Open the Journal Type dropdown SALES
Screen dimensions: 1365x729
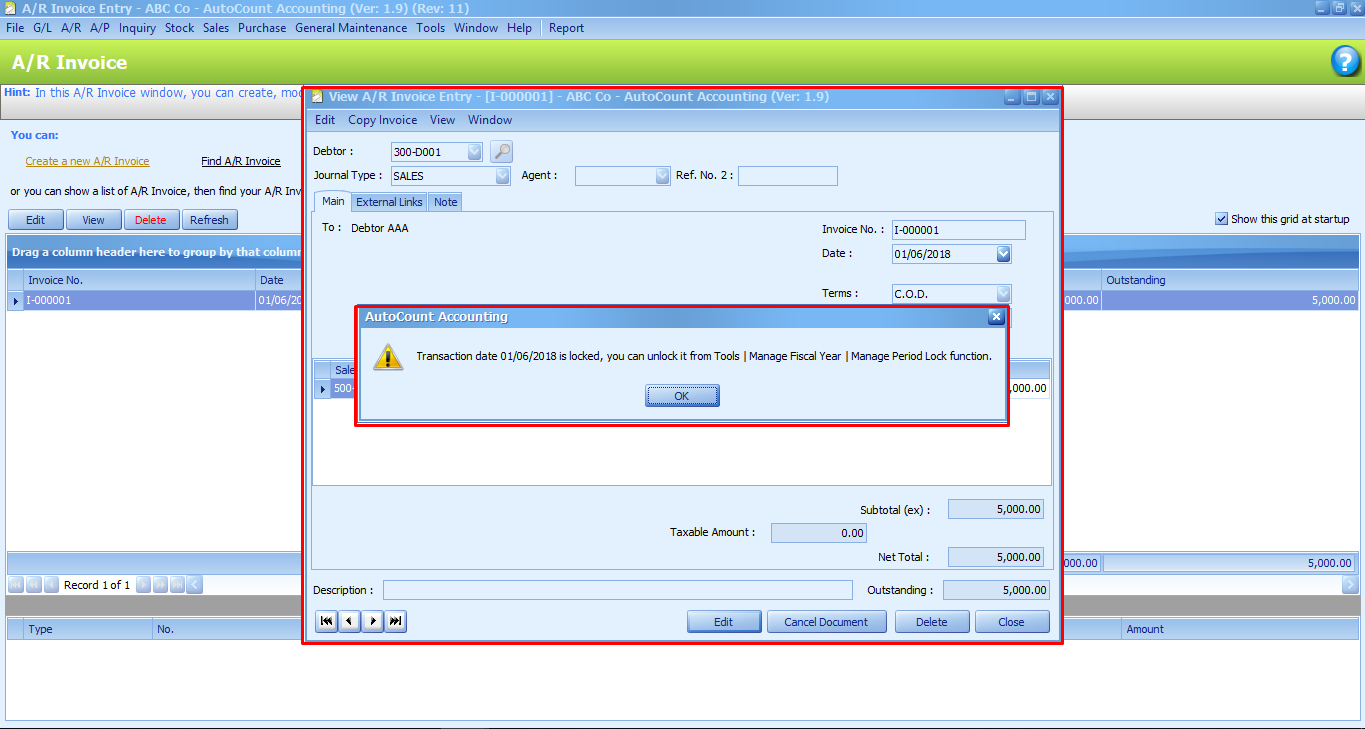(x=502, y=176)
